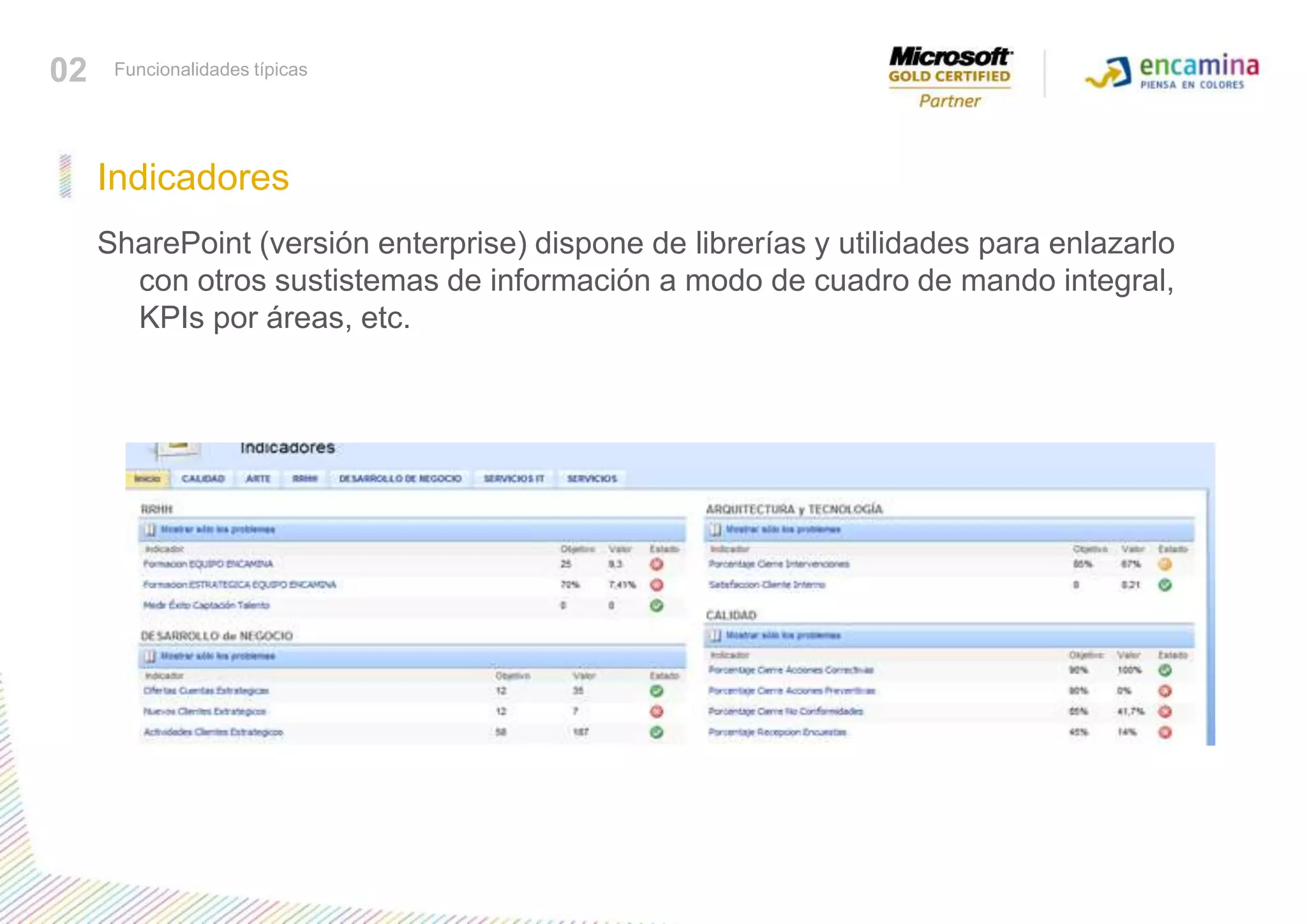Click red status icon for Formacion ESTRATEGICA EQUIPO
1307x924 pixels.
coord(657,585)
